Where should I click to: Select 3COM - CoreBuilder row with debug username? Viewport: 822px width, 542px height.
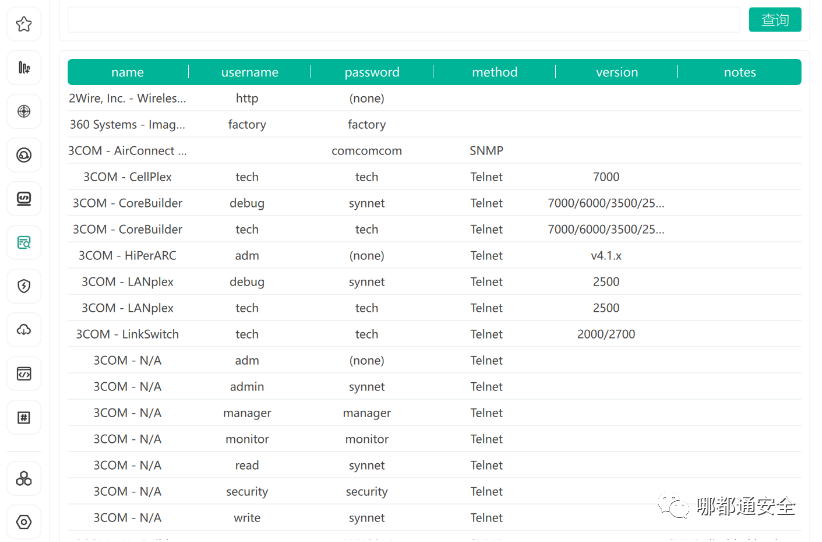(434, 203)
